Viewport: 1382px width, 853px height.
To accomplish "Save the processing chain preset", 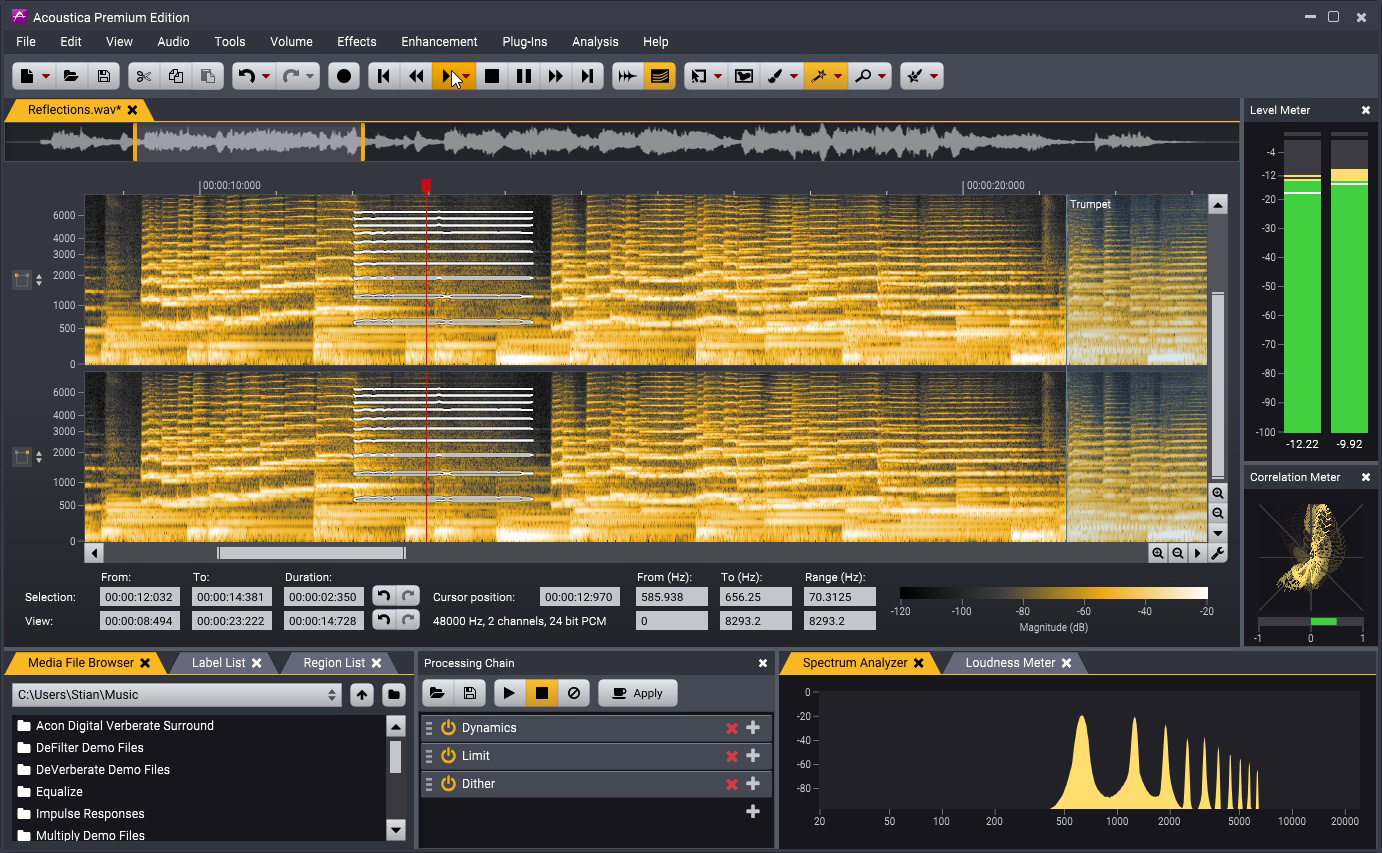I will (x=469, y=693).
